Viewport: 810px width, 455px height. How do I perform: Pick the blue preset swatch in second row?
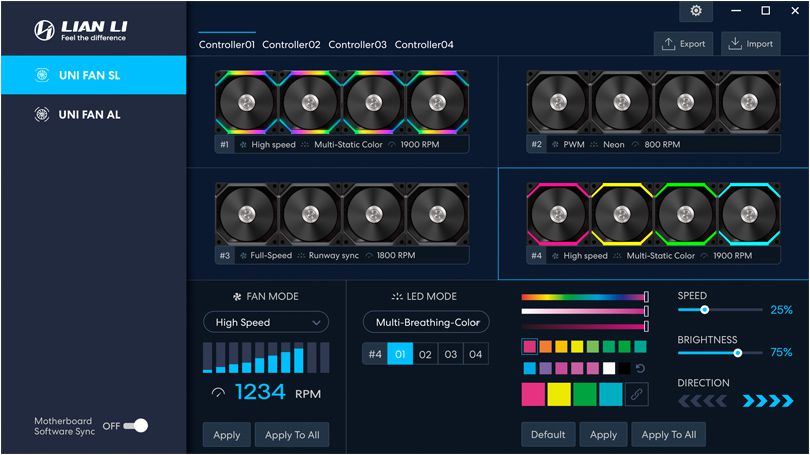pyautogui.click(x=529, y=368)
